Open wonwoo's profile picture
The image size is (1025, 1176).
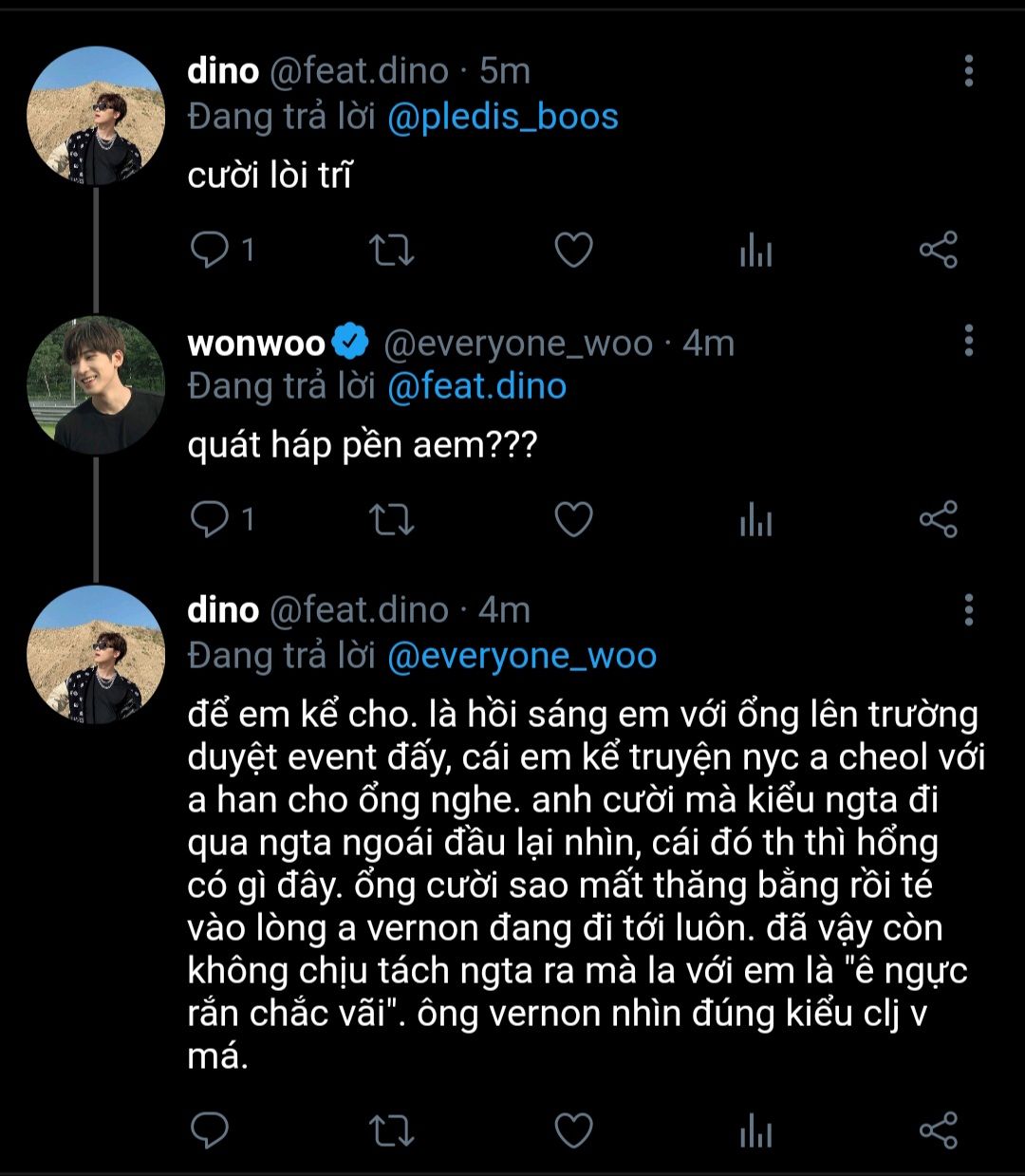(x=96, y=384)
